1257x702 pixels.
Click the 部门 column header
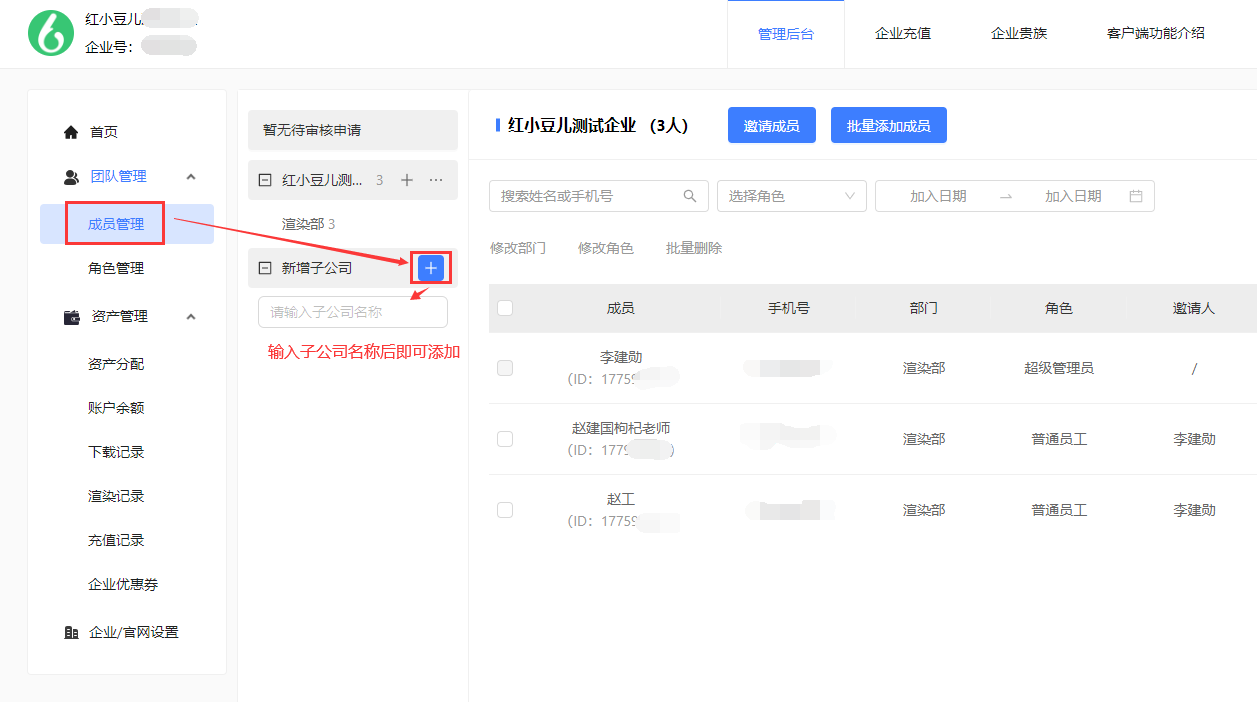(924, 308)
